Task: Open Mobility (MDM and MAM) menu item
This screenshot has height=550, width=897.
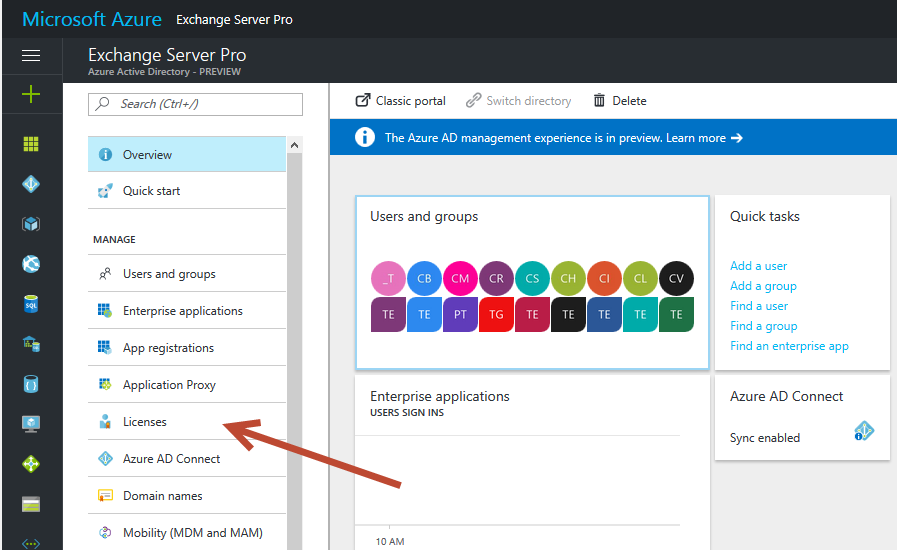Action: 187,533
